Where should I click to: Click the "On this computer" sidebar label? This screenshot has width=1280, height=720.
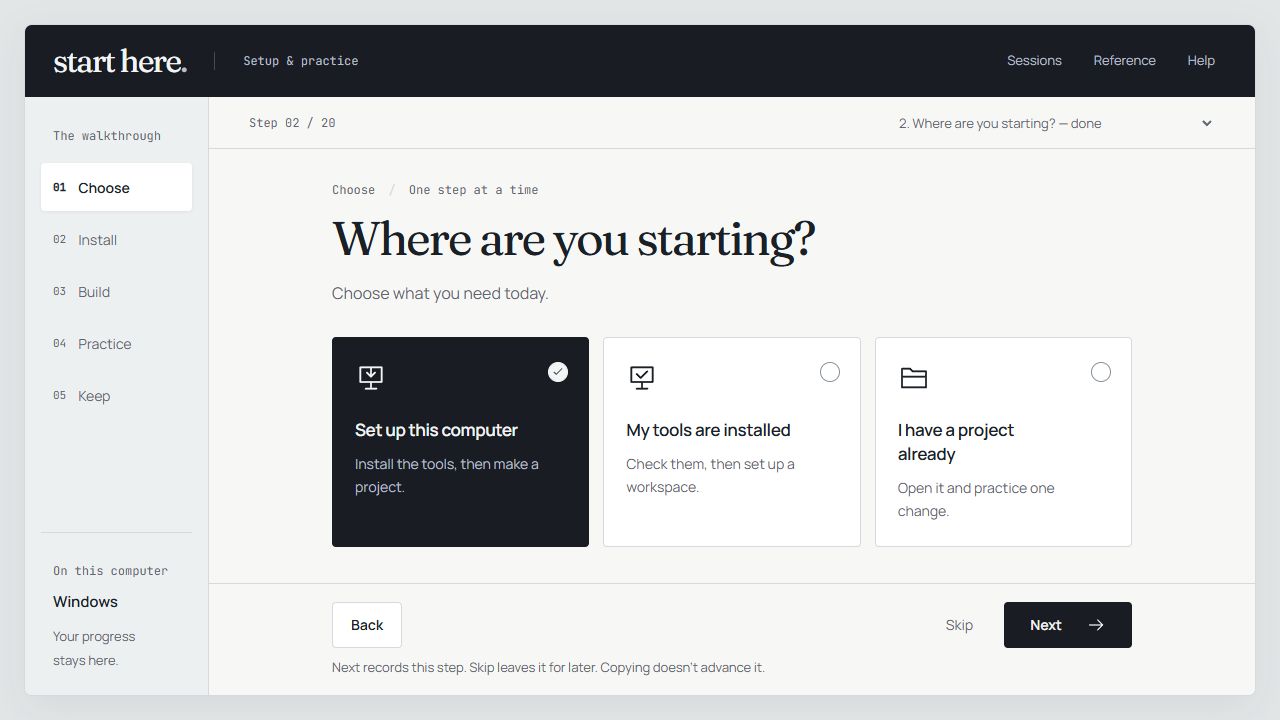coord(110,571)
